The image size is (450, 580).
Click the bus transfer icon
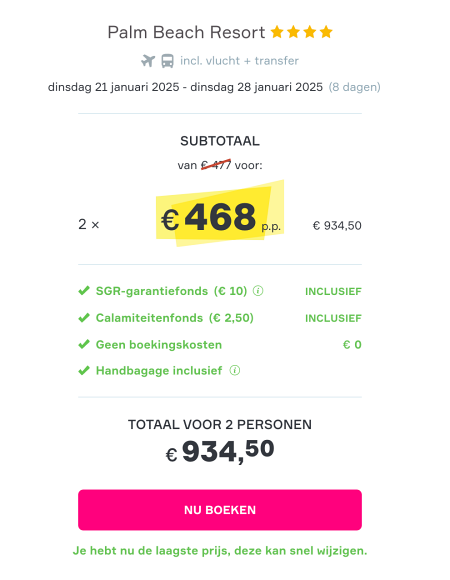point(168,61)
